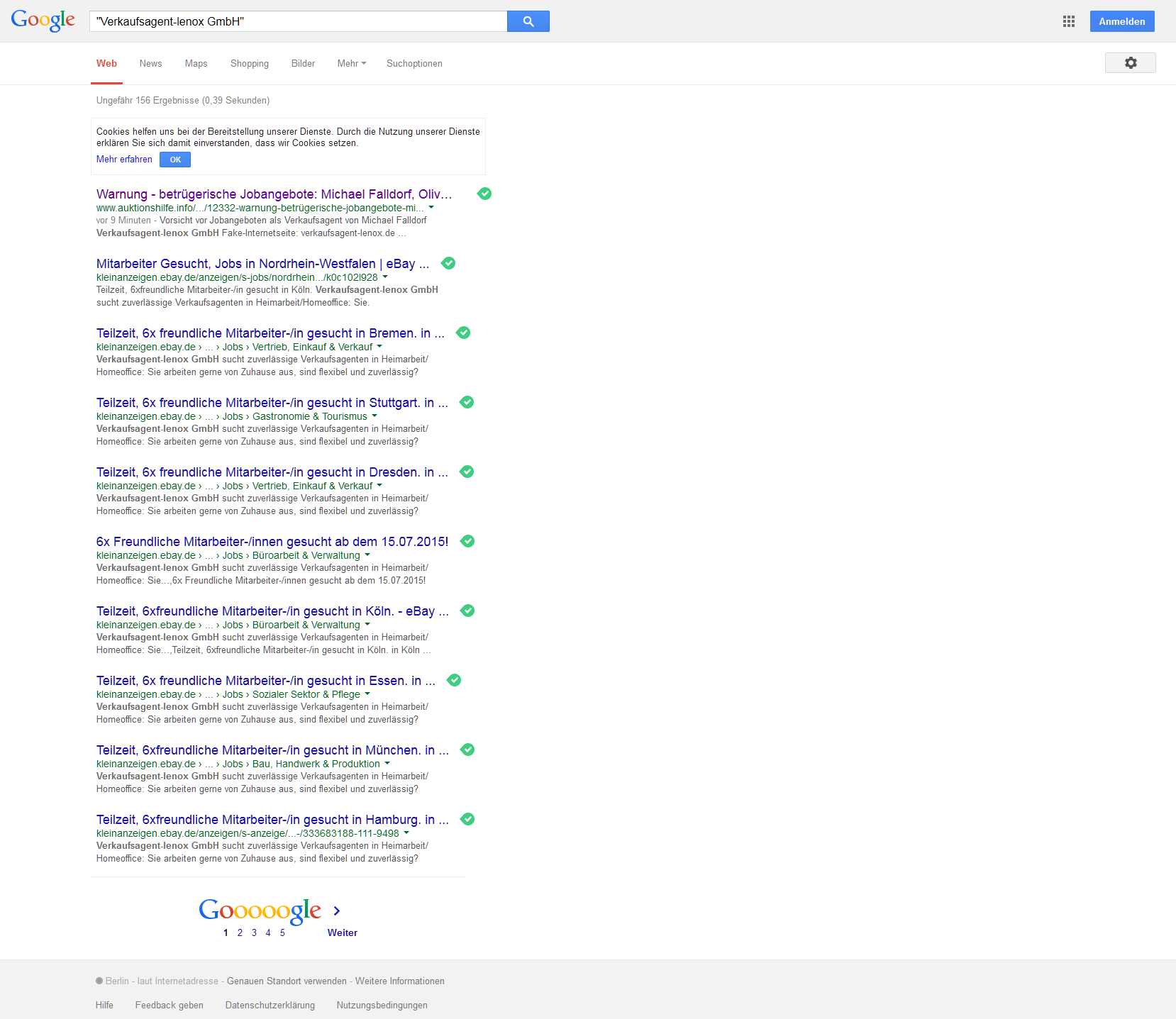The image size is (1176, 1019).
Task: Open the gesucht in Hamburg result title
Action: coord(272,819)
